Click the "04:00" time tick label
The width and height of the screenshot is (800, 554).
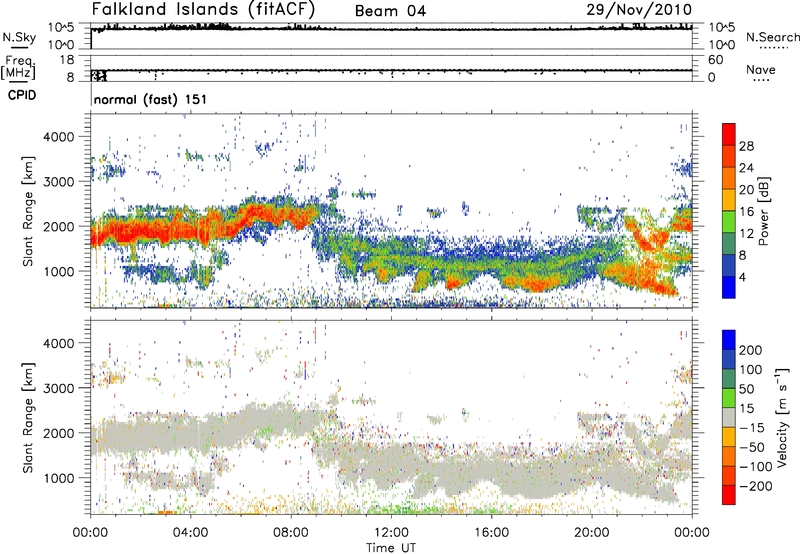191,533
